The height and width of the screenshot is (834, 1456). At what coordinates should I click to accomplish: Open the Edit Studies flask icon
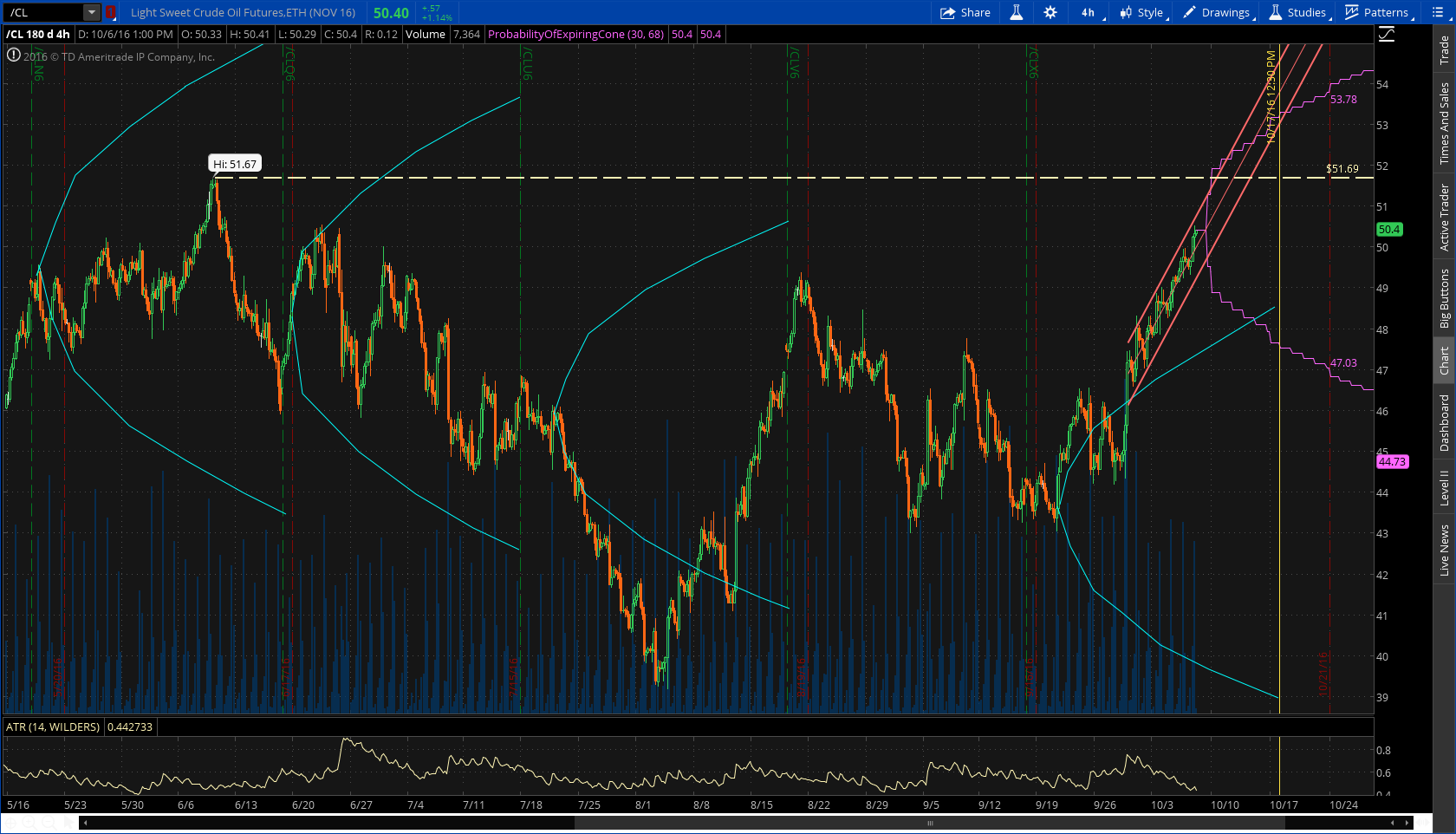pos(1017,12)
